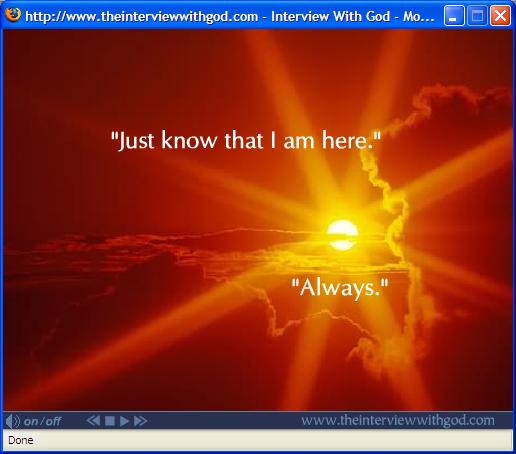Turn sound on via the 'on' label
The width and height of the screenshot is (516, 454).
(31, 422)
